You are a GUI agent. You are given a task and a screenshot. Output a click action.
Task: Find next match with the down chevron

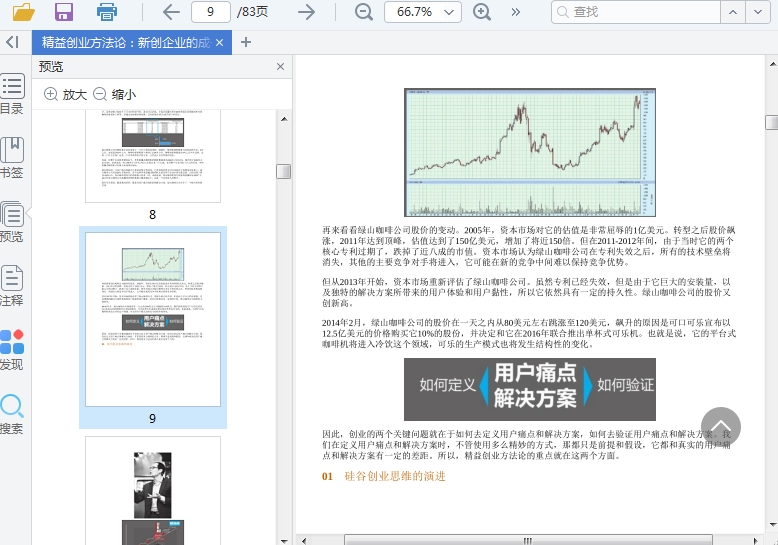758,11
